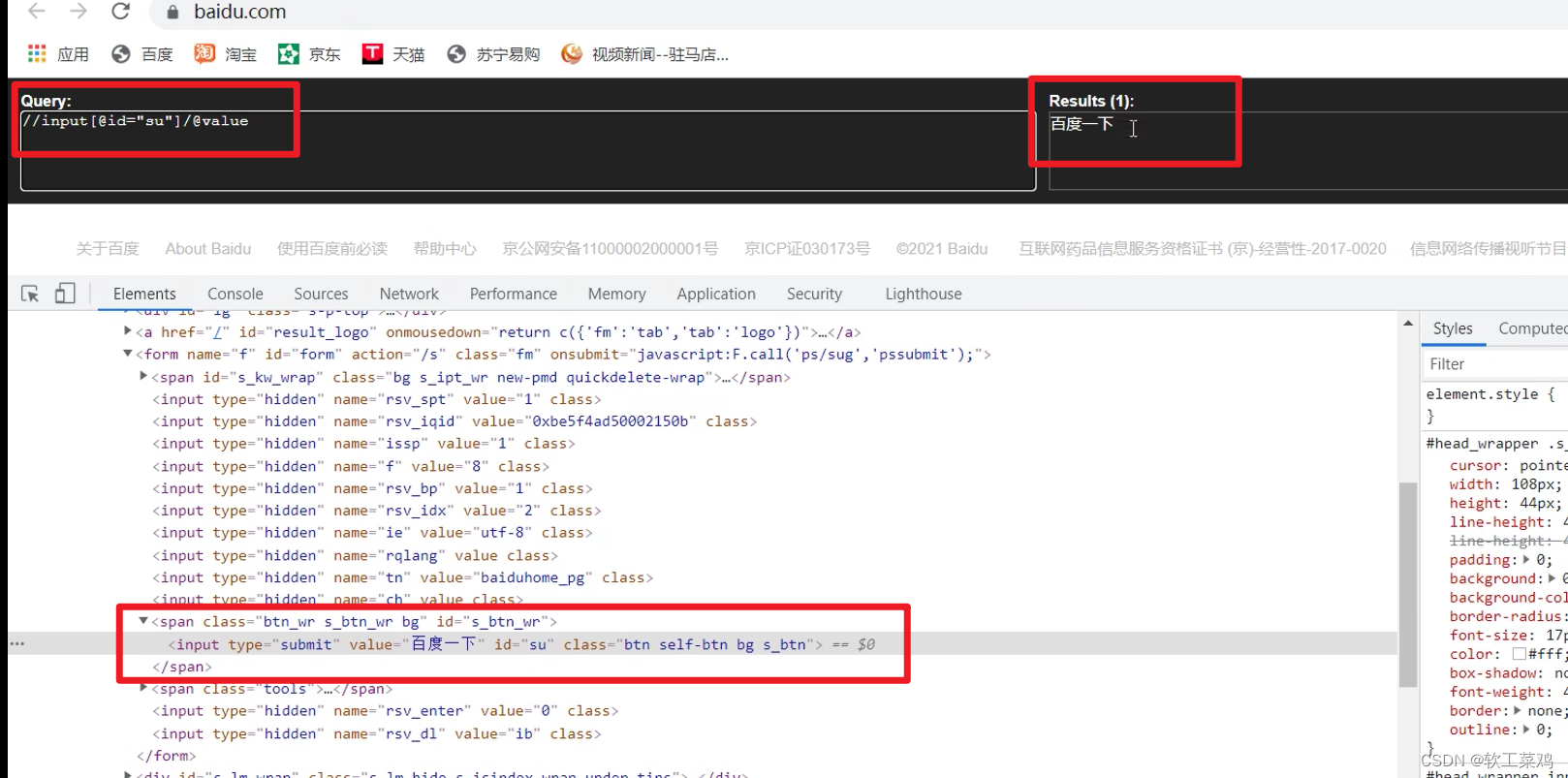
Task: Open the Performance tab
Action: pyautogui.click(x=514, y=294)
